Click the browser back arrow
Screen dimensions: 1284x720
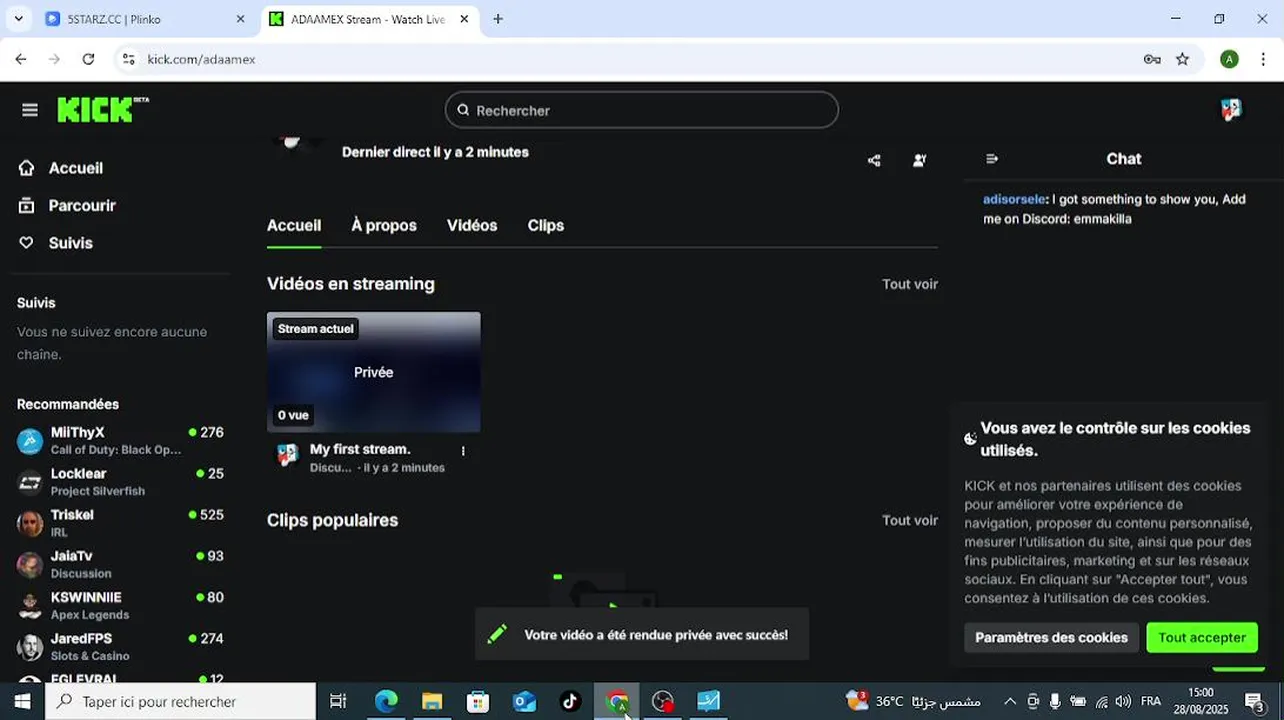(21, 59)
